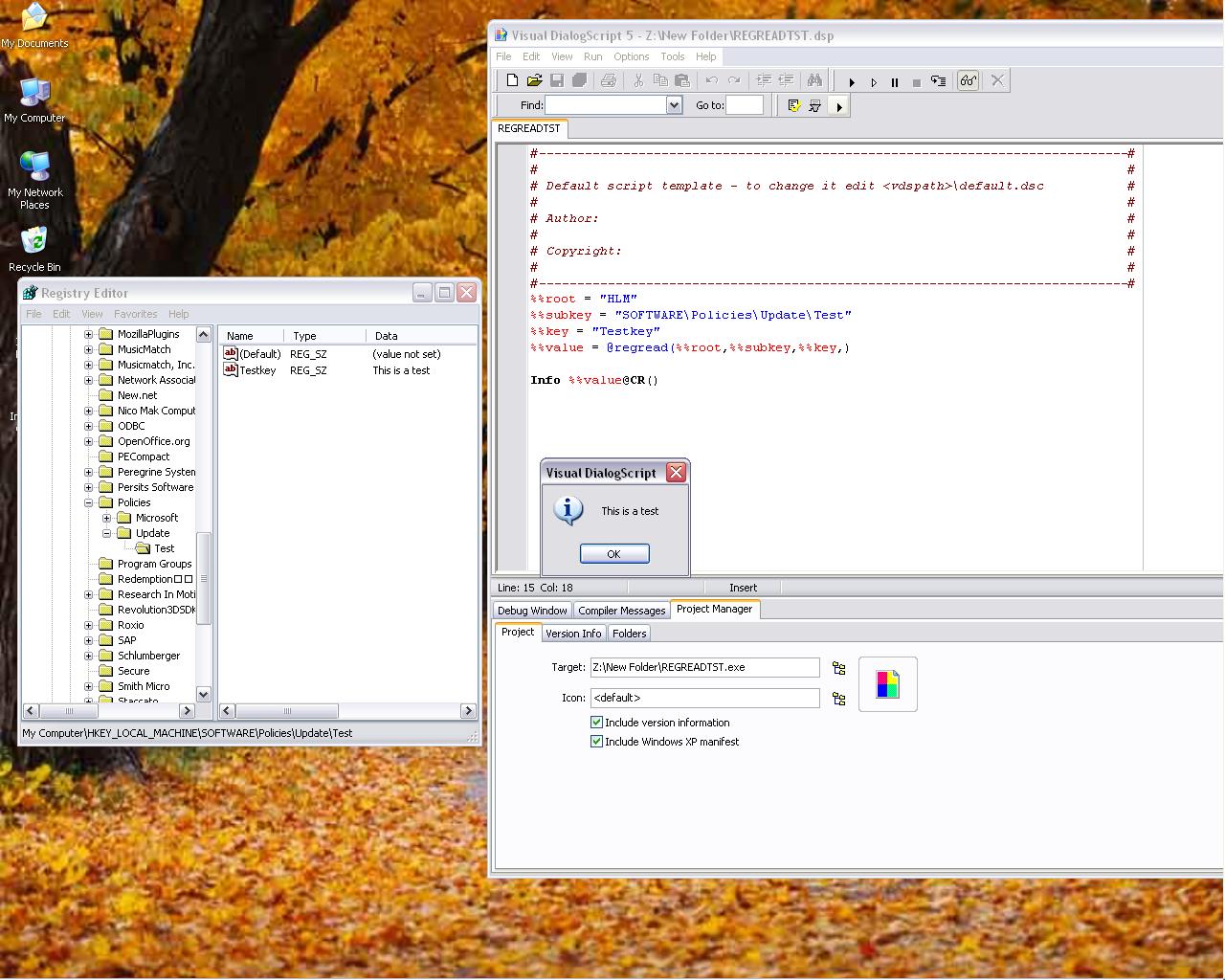Run the script with the solid play icon

852,82
